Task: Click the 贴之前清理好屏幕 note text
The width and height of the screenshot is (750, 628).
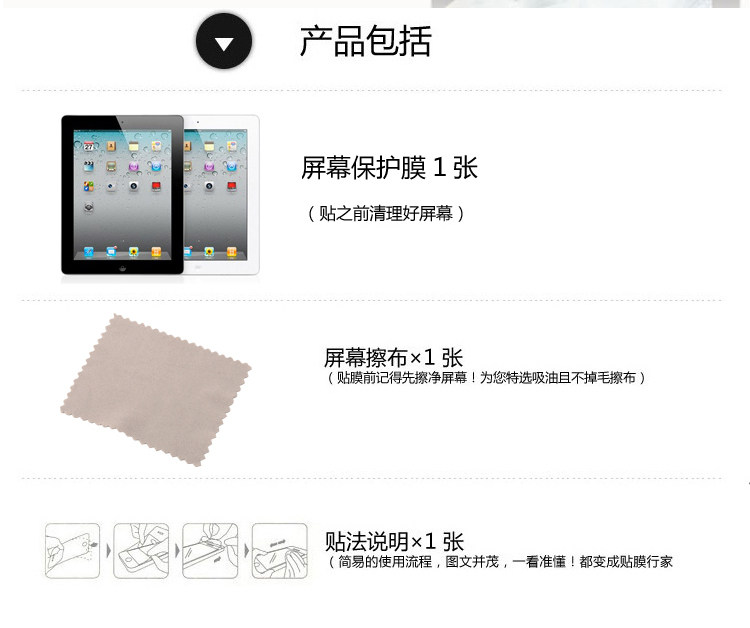Action: click(386, 213)
